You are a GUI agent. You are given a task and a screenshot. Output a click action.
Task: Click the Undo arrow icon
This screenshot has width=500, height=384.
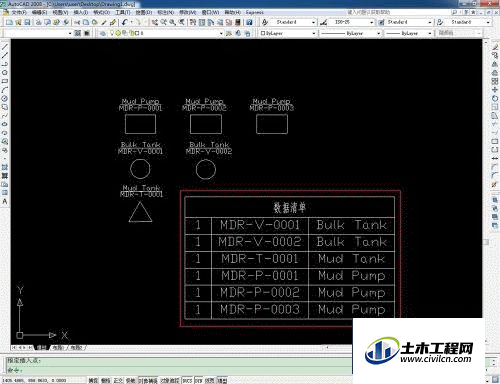(124, 22)
